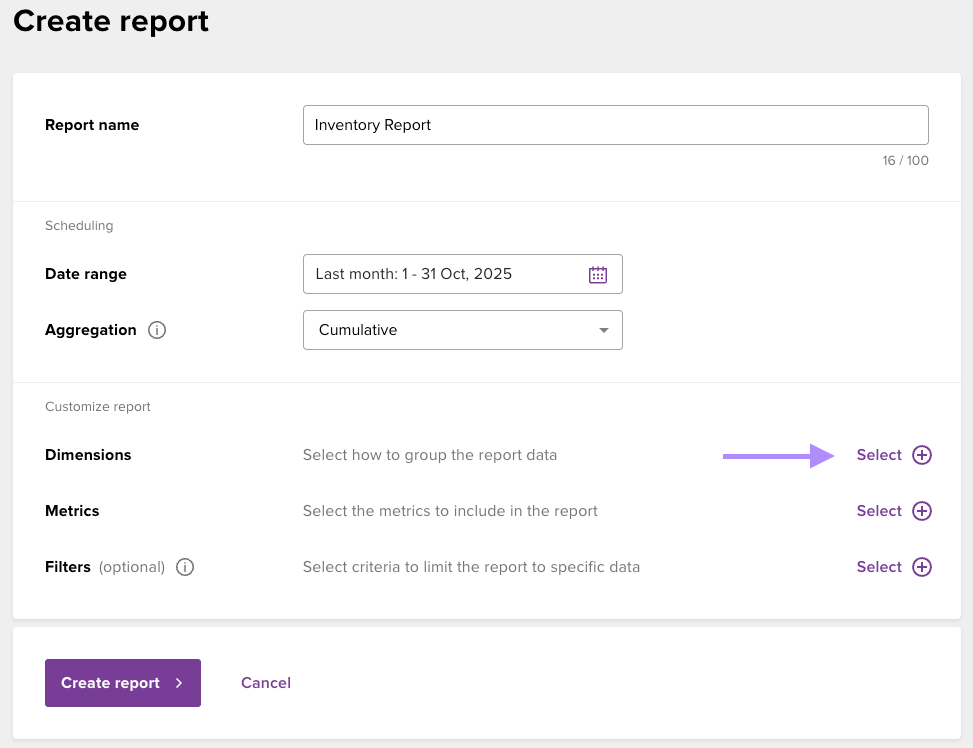973x748 pixels.
Task: Open the calendar icon in Date range
Action: [x=598, y=275]
